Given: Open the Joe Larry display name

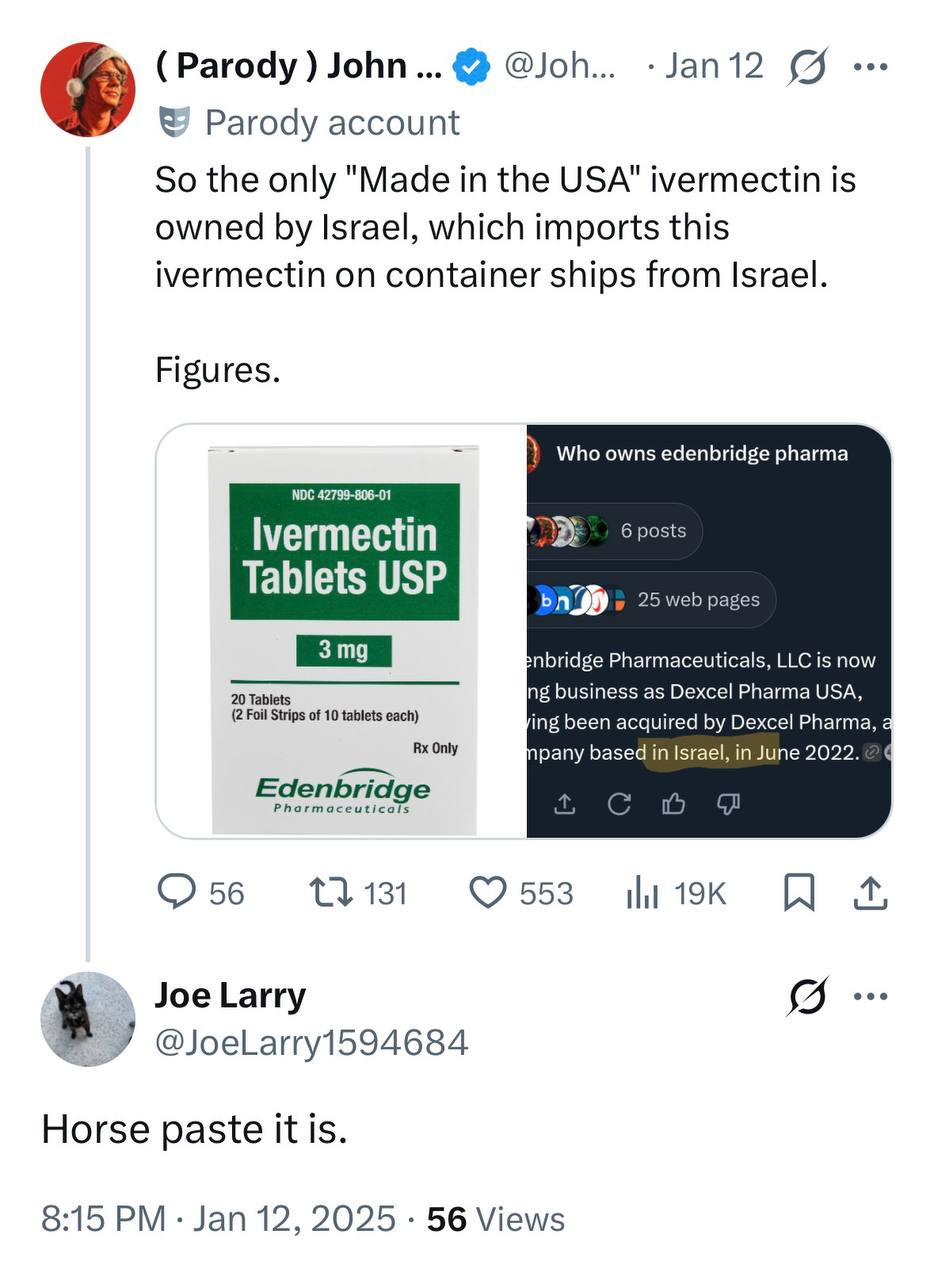Looking at the screenshot, I should 230,995.
